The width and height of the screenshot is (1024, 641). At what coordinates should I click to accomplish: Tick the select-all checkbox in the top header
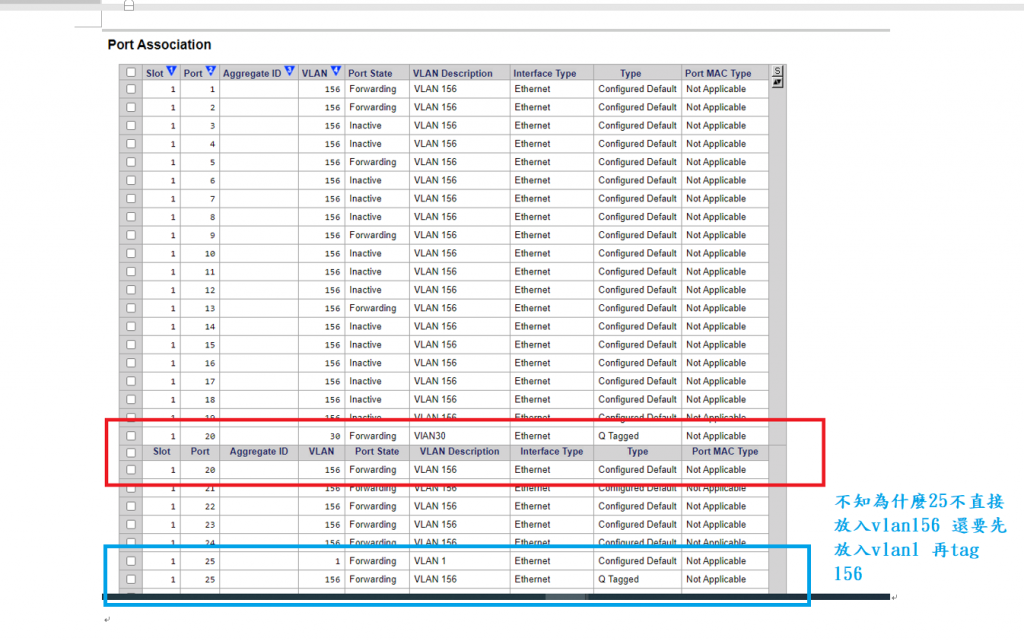coord(131,72)
